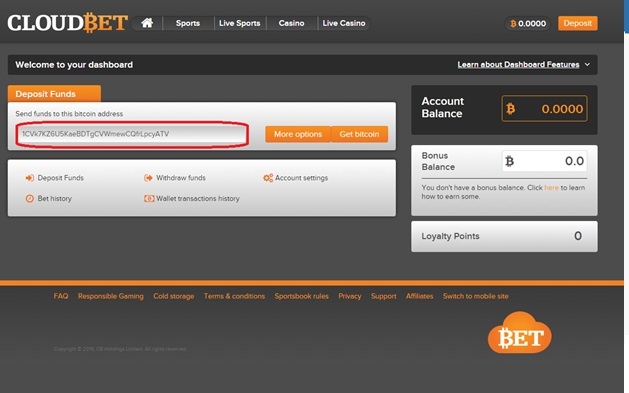629x393 pixels.
Task: Click Wallet transactions history money icon
Action: [x=149, y=199]
